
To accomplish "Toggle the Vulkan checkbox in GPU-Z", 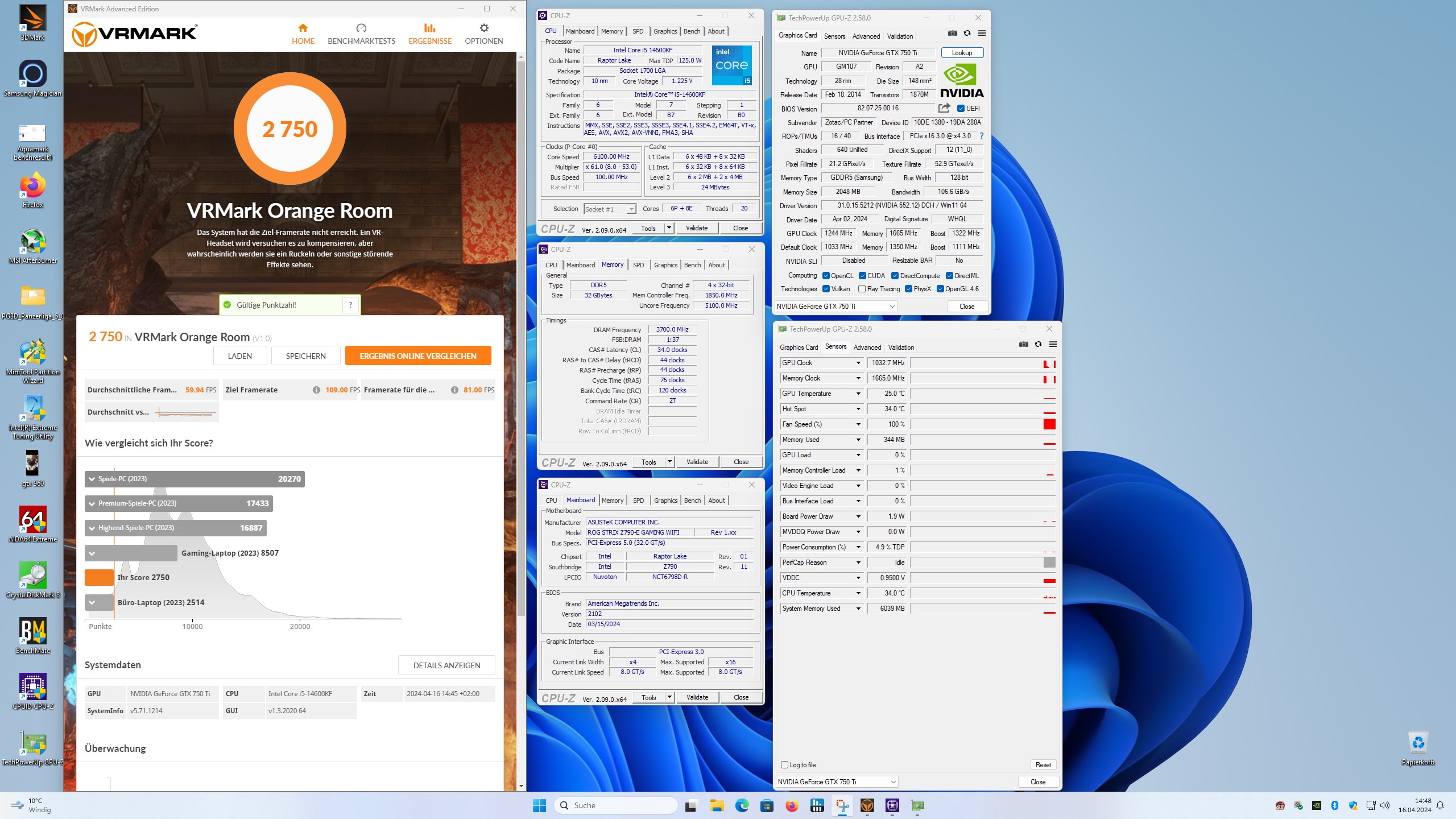I will [x=826, y=289].
